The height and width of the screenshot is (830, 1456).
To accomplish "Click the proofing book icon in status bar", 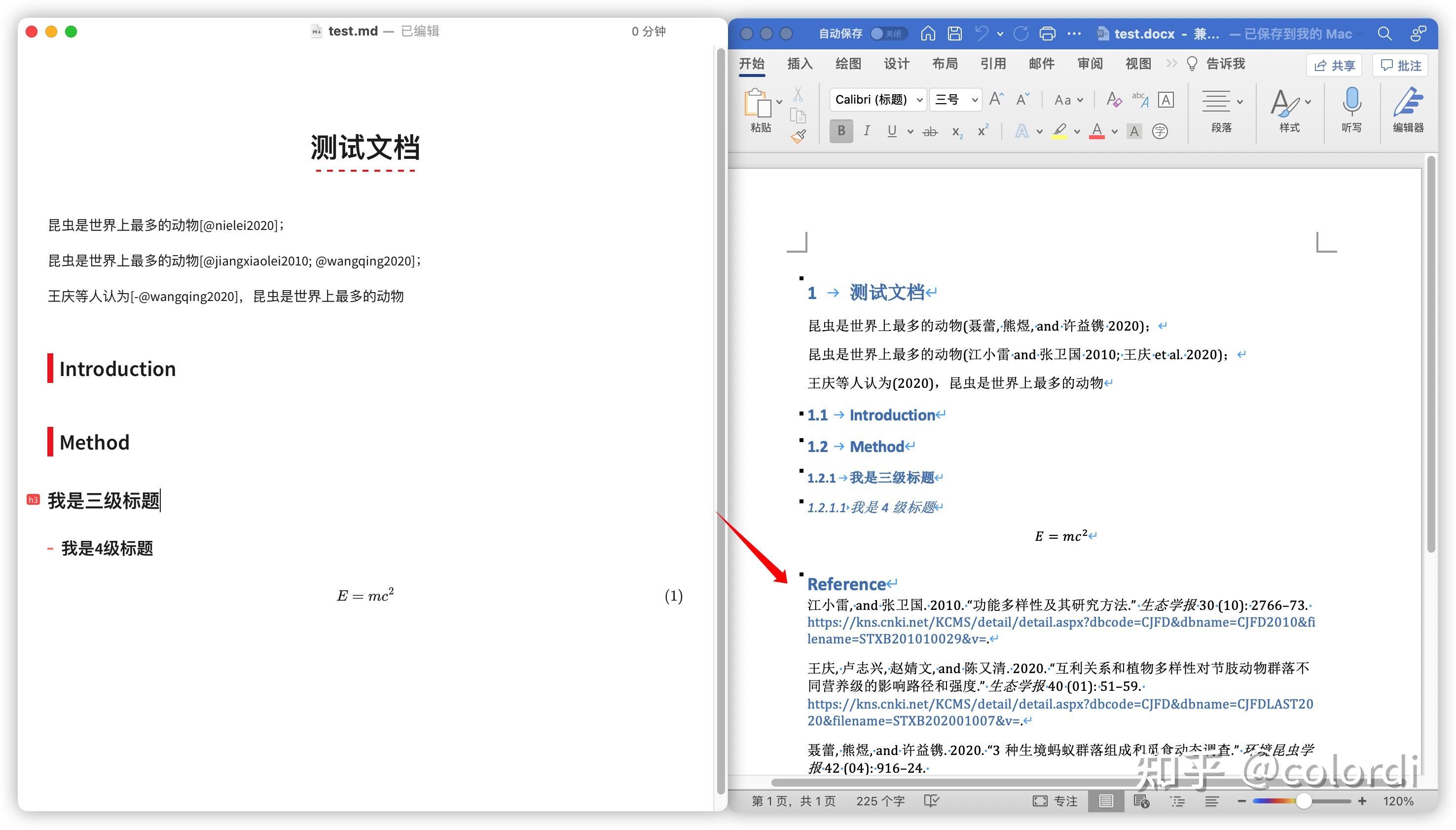I will (x=931, y=800).
